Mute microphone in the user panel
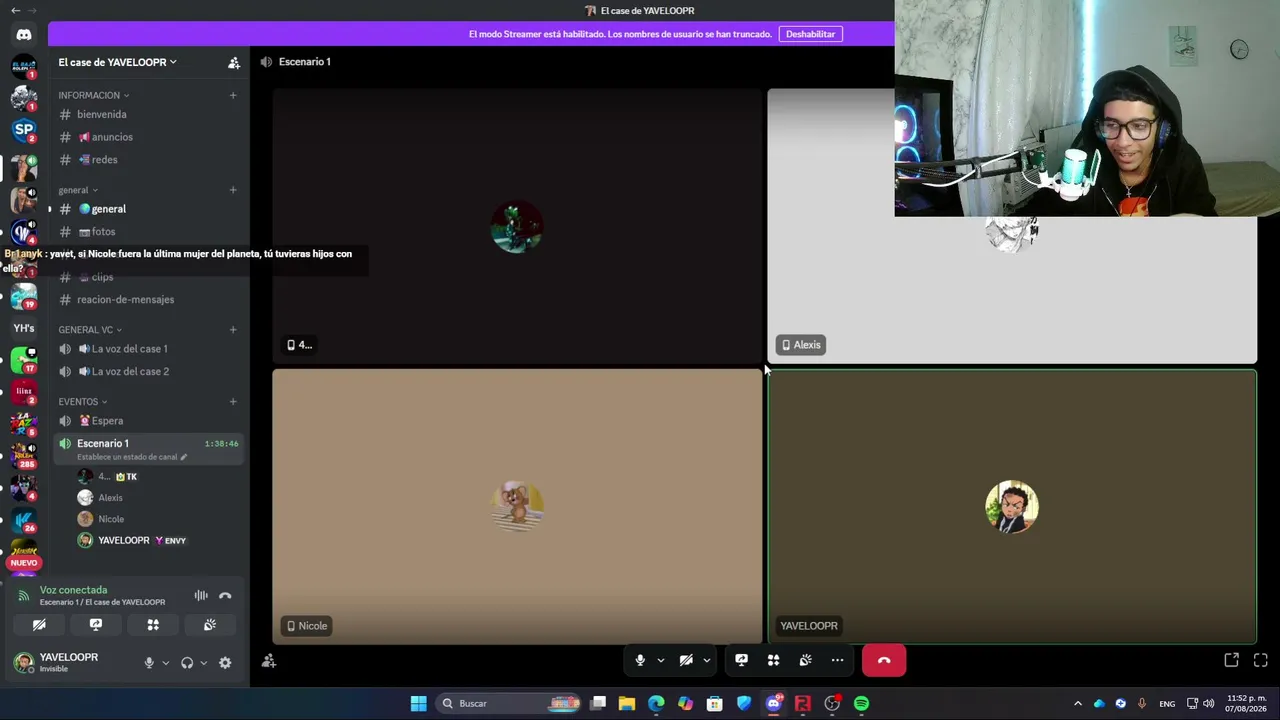 (x=149, y=663)
